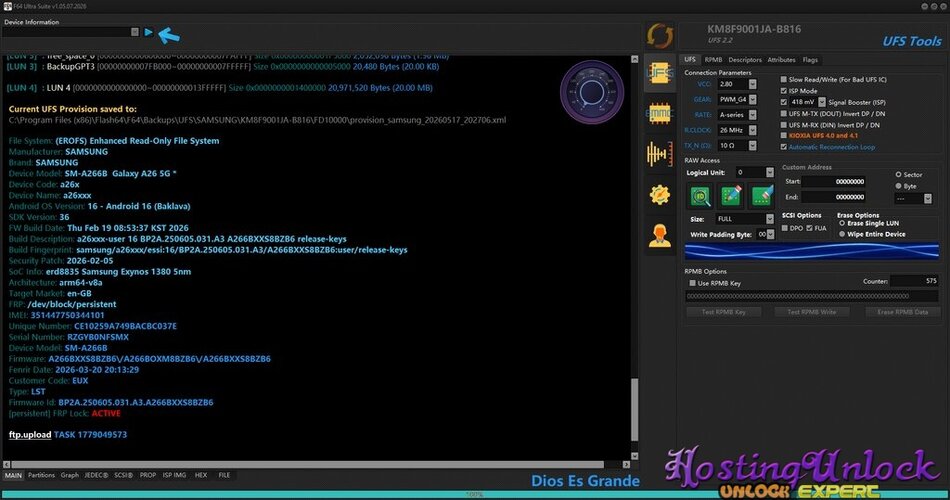Screen dimensions: 950x500
Task: Enable the DPO SCSI option
Action: coord(785,228)
